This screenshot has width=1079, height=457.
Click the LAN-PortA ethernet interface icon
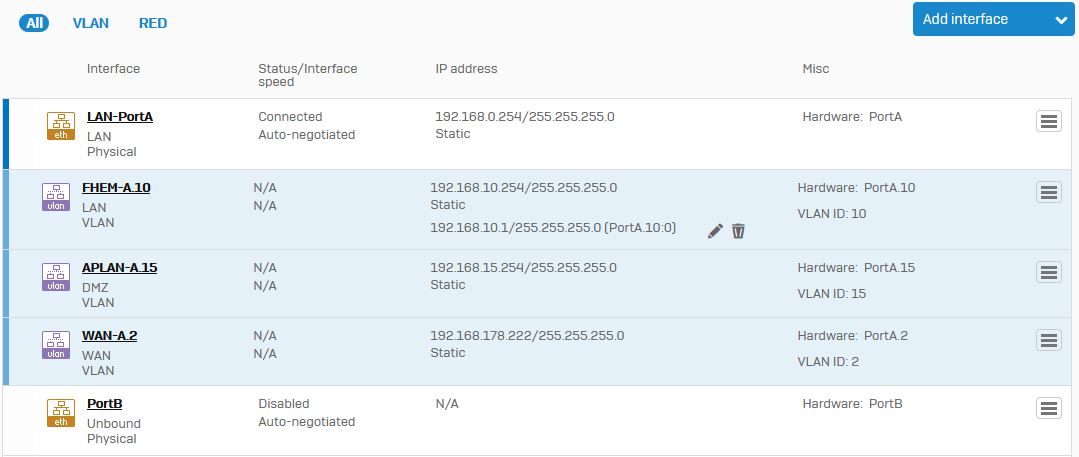tap(61, 126)
